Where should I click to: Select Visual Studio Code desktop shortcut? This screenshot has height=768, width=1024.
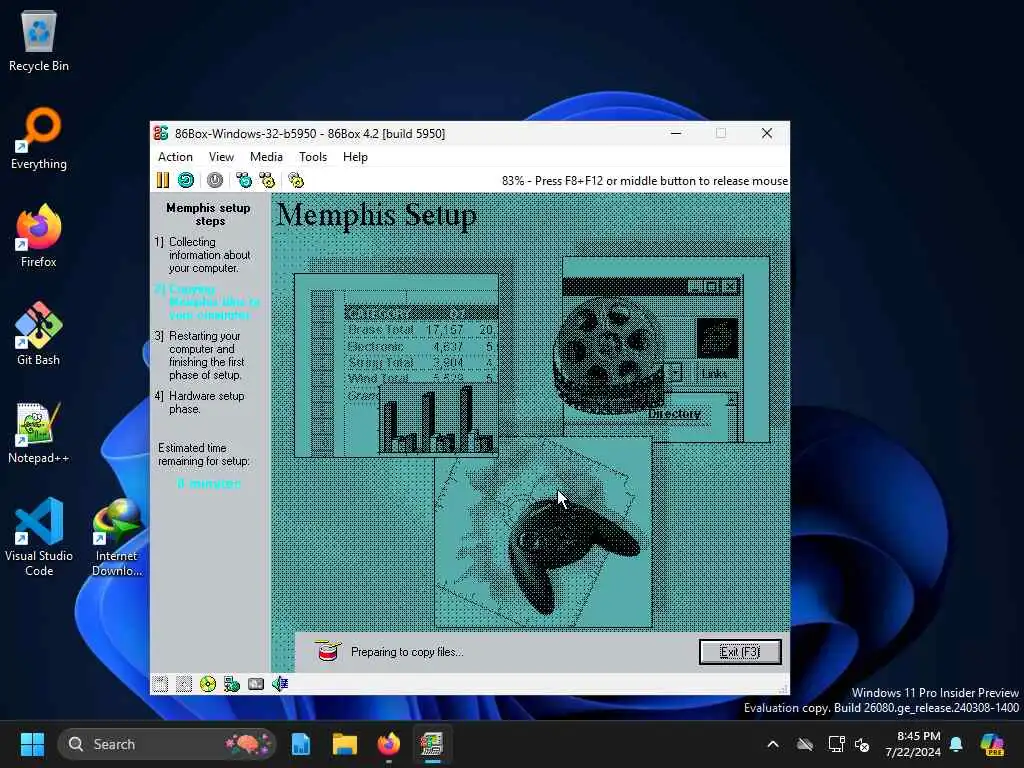[39, 537]
